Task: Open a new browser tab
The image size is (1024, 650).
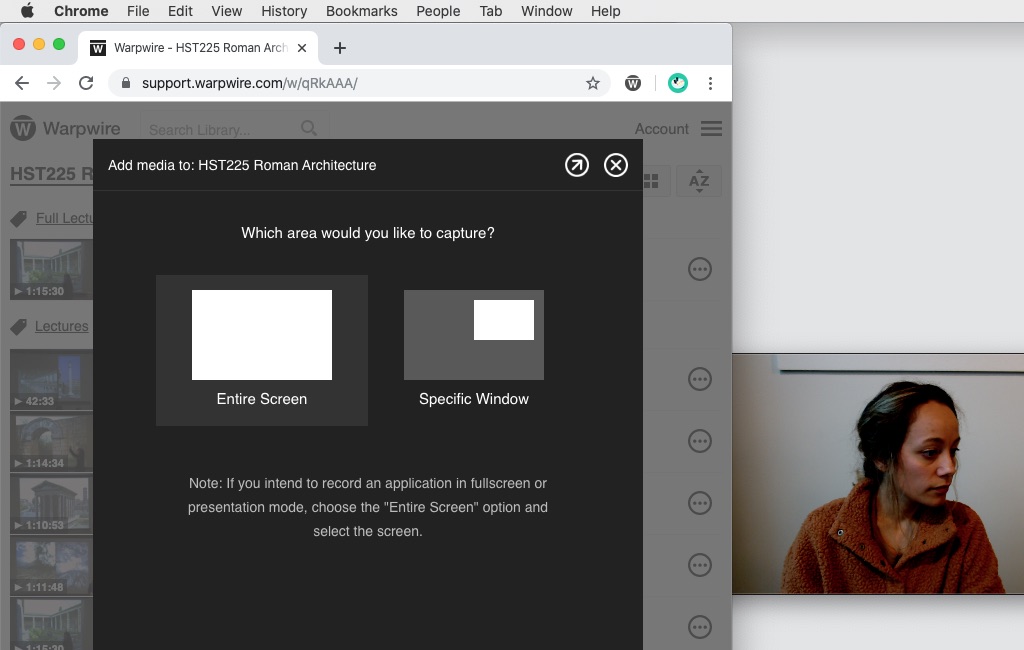Action: tap(340, 48)
